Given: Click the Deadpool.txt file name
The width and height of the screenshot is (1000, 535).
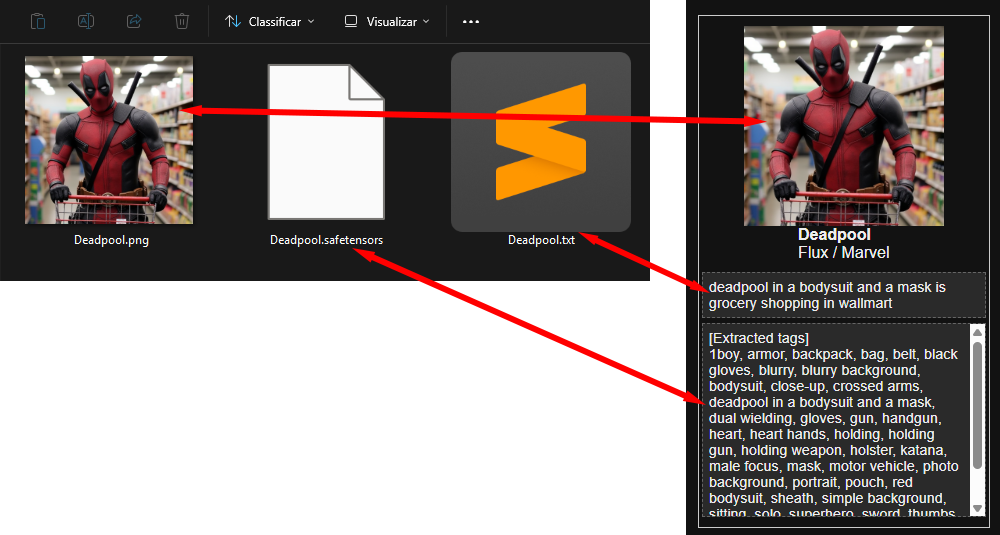Looking at the screenshot, I should pyautogui.click(x=541, y=240).
